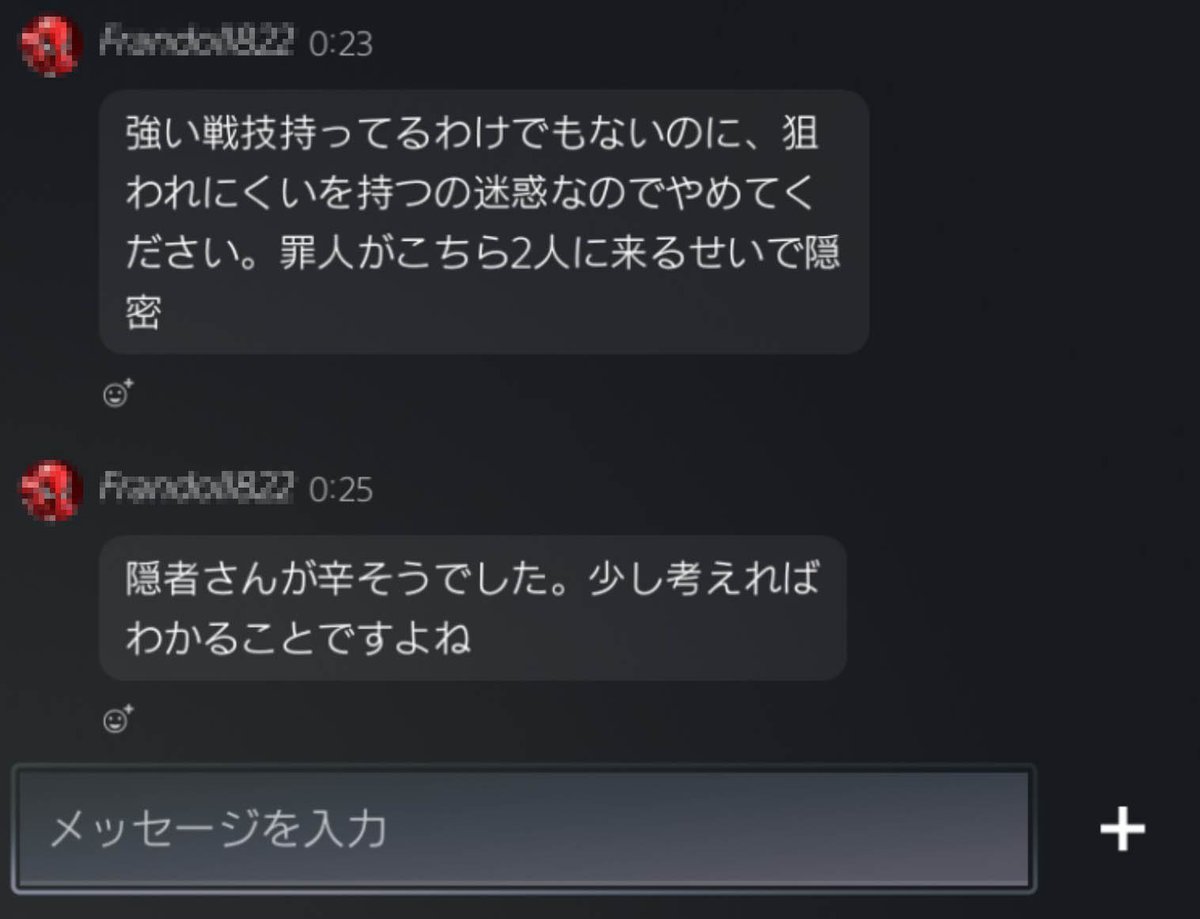Open the sender's avatar beside the 0:23 message
This screenshot has width=1200, height=919.
51,45
